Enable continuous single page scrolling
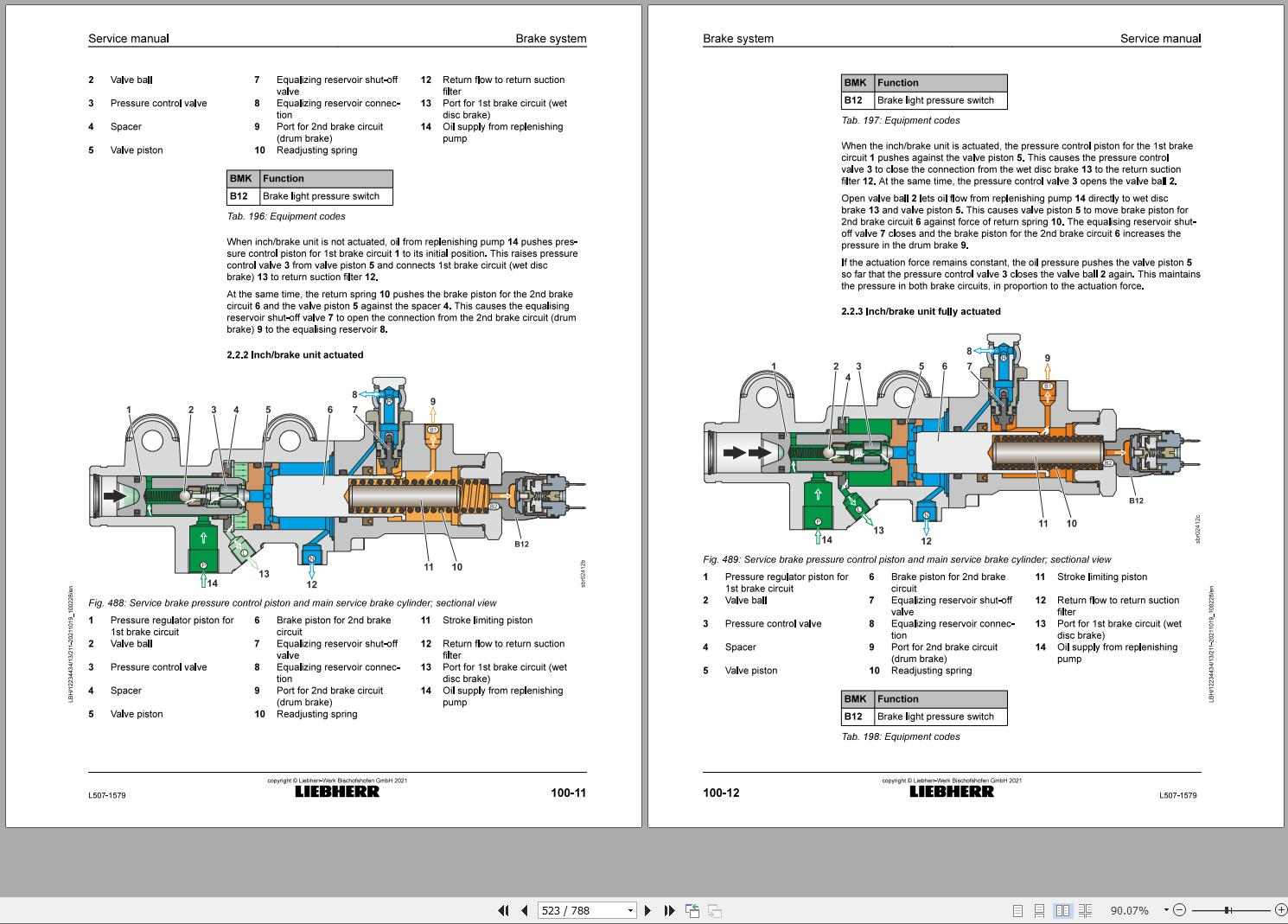Screen dimensions: 1288x924 click(1039, 910)
